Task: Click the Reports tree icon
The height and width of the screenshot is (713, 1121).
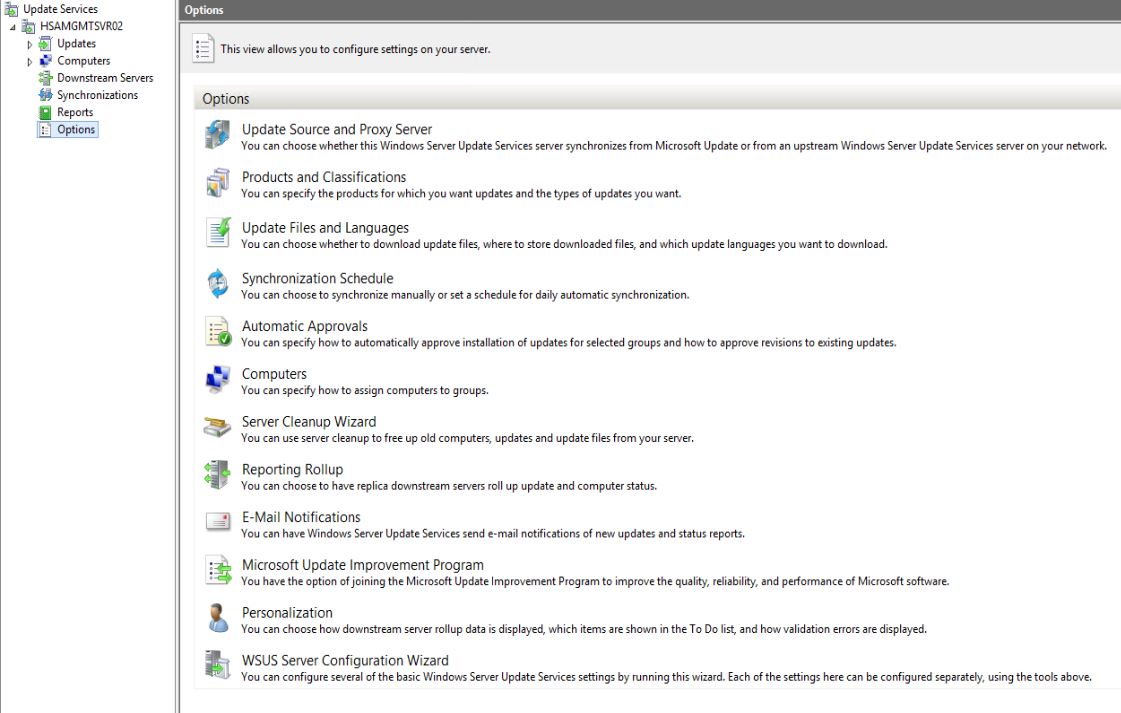Action: pos(45,112)
